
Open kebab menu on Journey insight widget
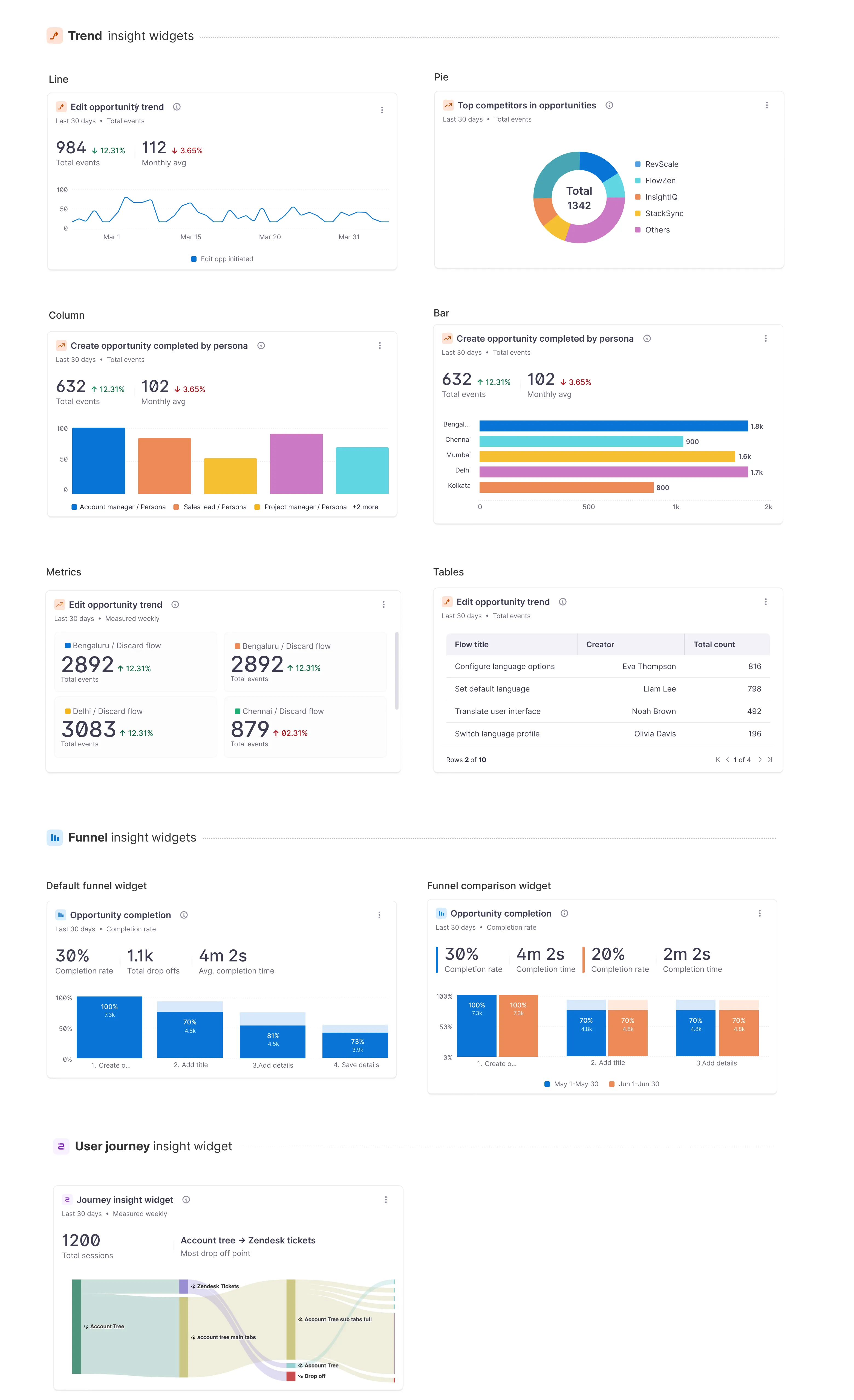click(x=386, y=1199)
